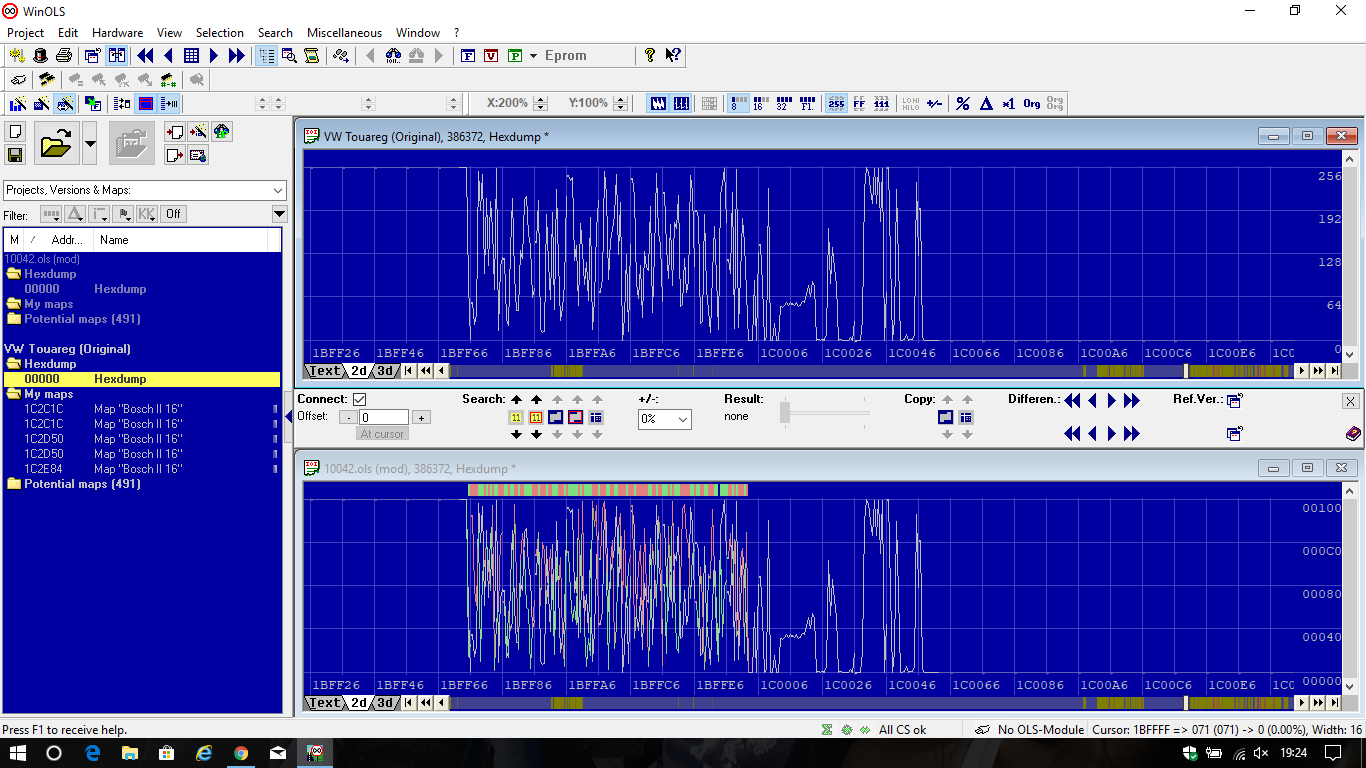The width and height of the screenshot is (1366, 768).
Task: Open the Hardware menu
Action: [x=117, y=33]
